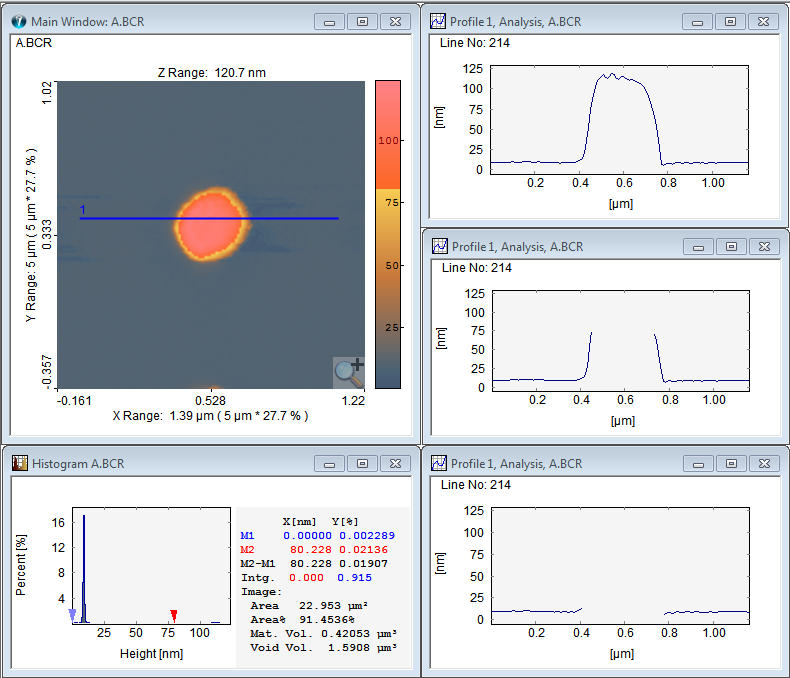The height and width of the screenshot is (678, 790).
Task: Close the Main Window A.BCR
Action: [x=396, y=22]
